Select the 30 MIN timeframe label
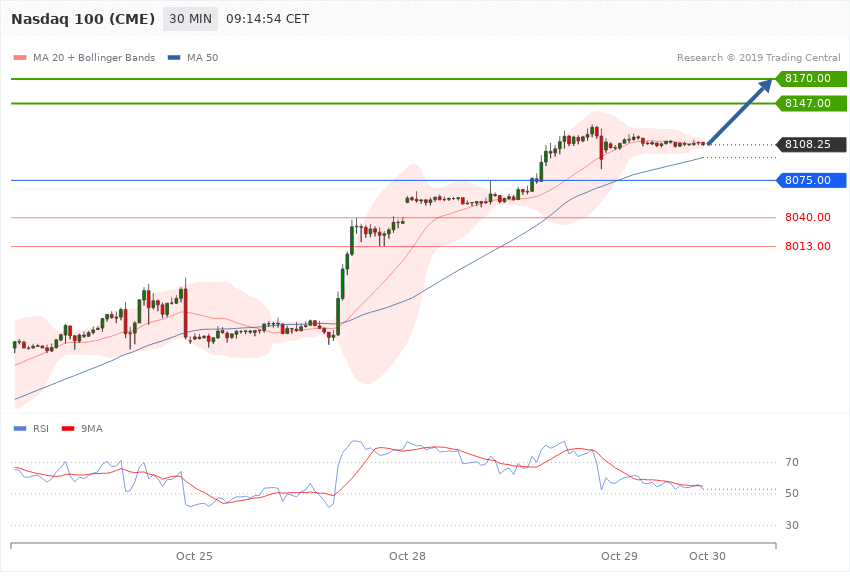Screen dimensions: 850x576 point(190,19)
